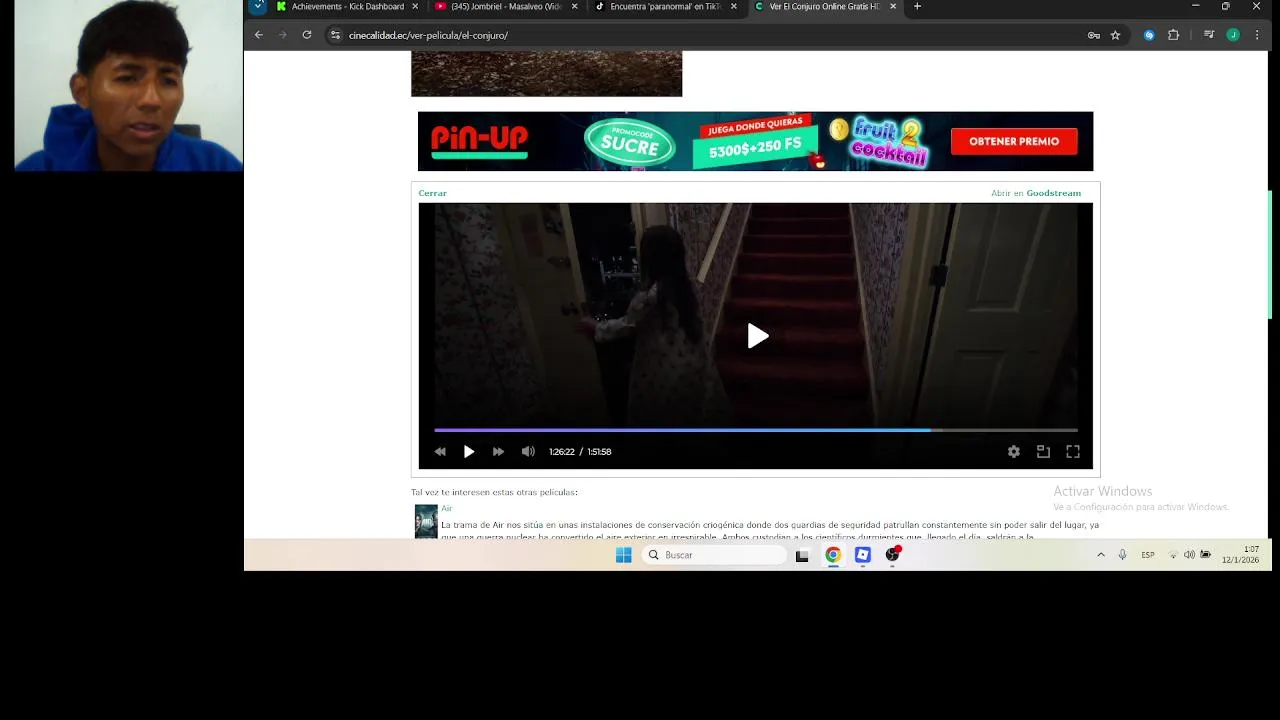The width and height of the screenshot is (1280, 720).
Task: Go forward in browser history
Action: pos(283,35)
